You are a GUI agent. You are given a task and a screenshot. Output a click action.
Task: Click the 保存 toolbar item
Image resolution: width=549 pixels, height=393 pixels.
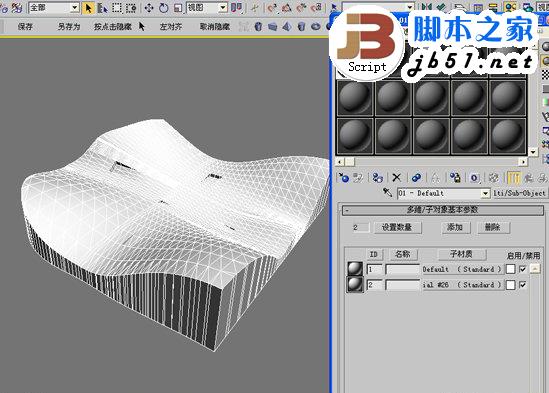pyautogui.click(x=25, y=26)
